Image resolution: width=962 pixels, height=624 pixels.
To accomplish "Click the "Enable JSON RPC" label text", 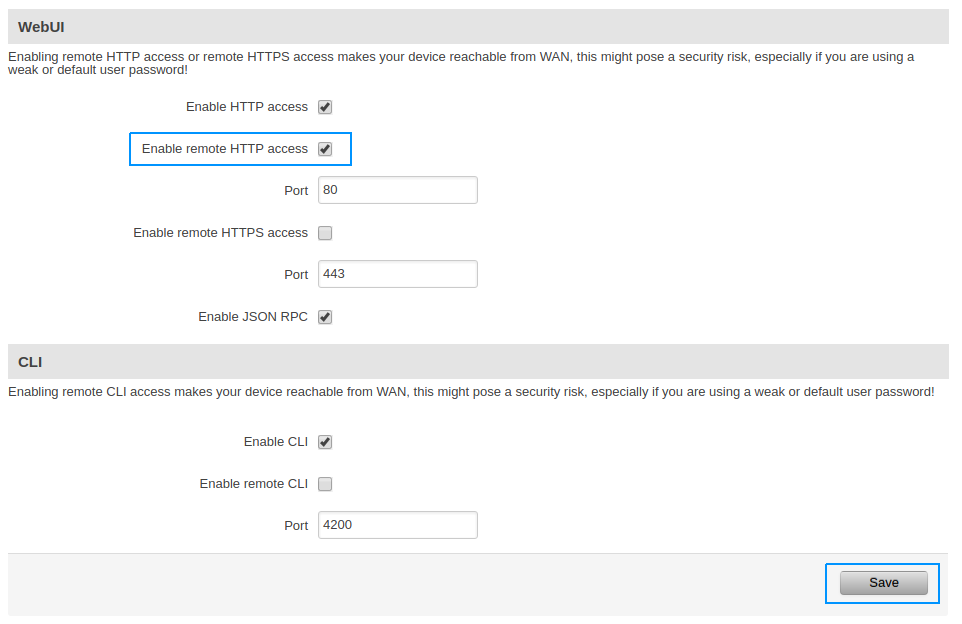I will [x=253, y=317].
